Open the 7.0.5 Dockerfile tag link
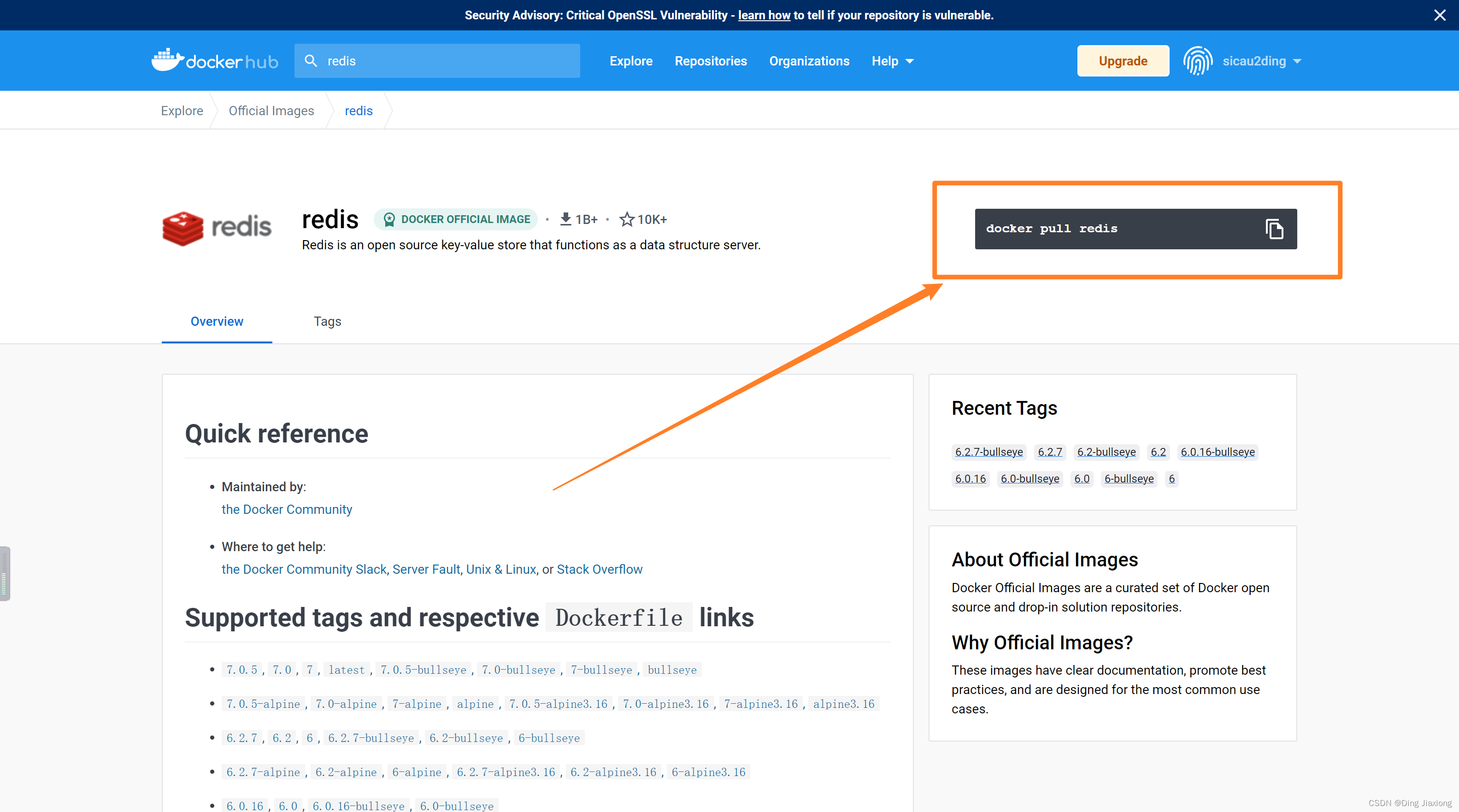 [x=242, y=669]
